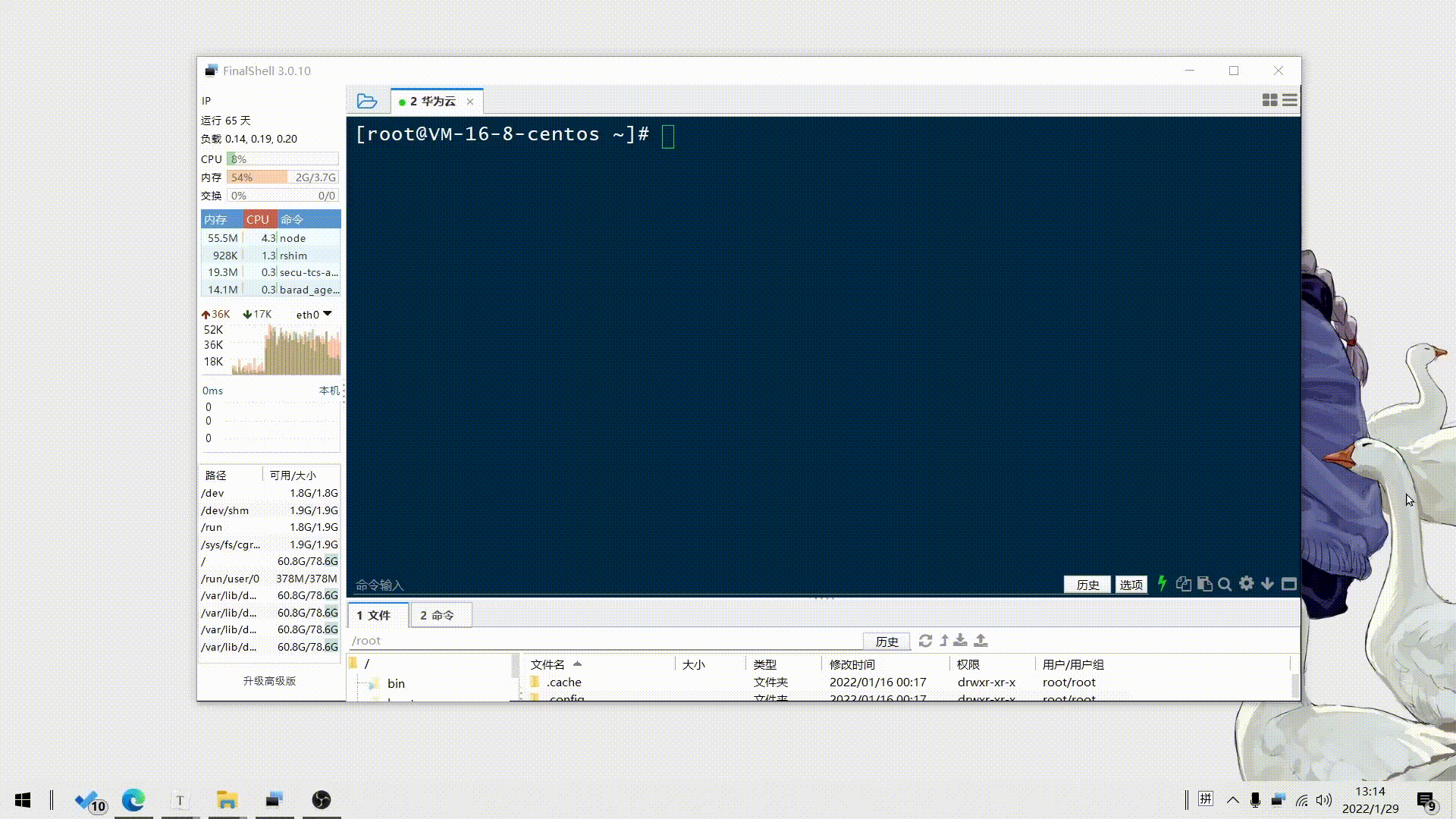Toggle terminal fullscreen window icon
The width and height of the screenshot is (1456, 819).
pyautogui.click(x=1288, y=584)
